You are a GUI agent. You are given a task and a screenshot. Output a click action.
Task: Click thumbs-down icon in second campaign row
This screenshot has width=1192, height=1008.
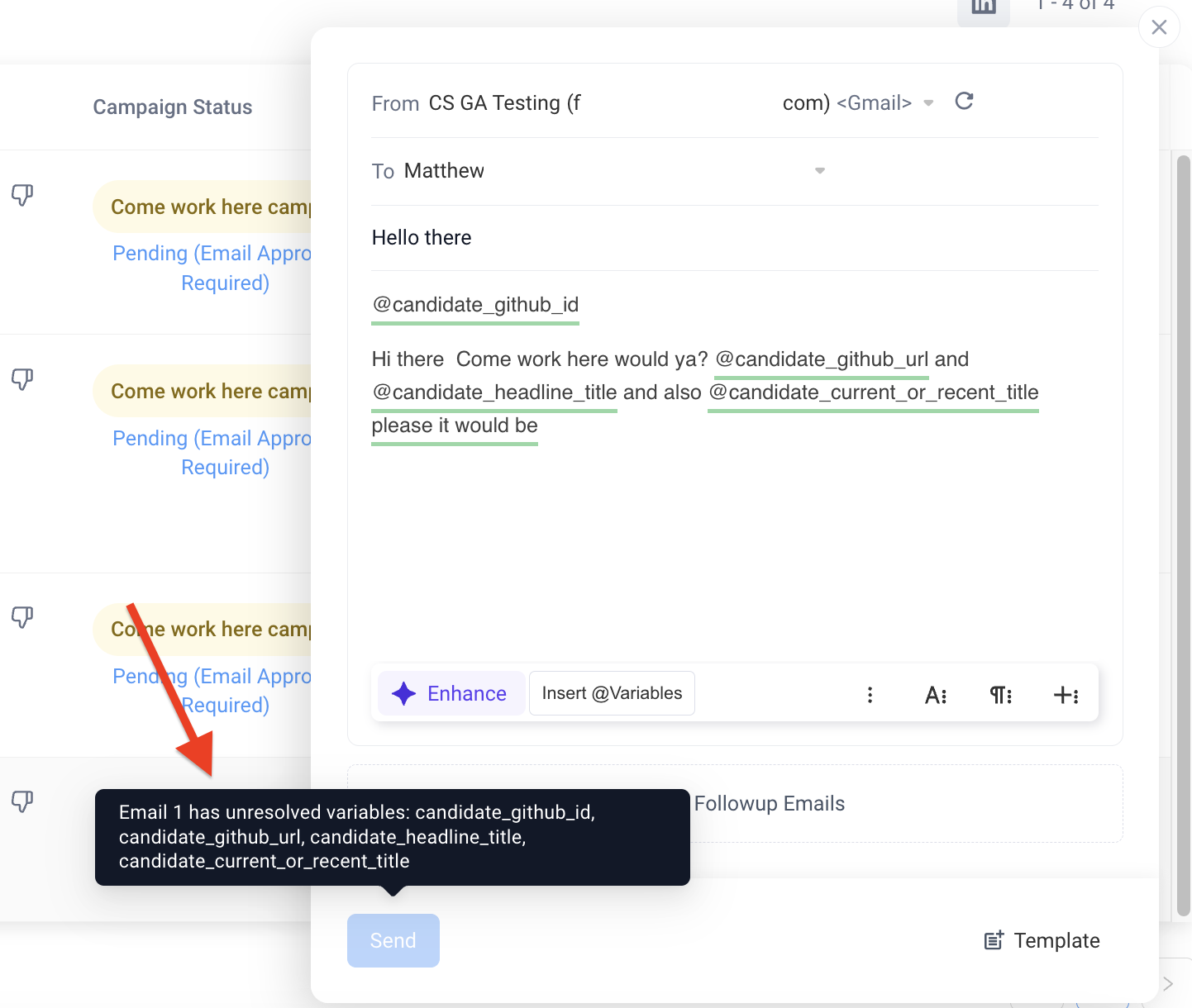pos(22,379)
